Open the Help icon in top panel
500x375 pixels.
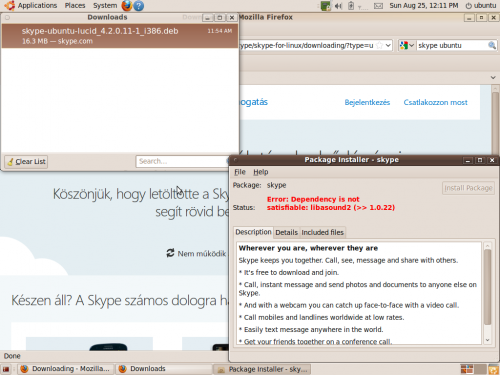tap(139, 6)
